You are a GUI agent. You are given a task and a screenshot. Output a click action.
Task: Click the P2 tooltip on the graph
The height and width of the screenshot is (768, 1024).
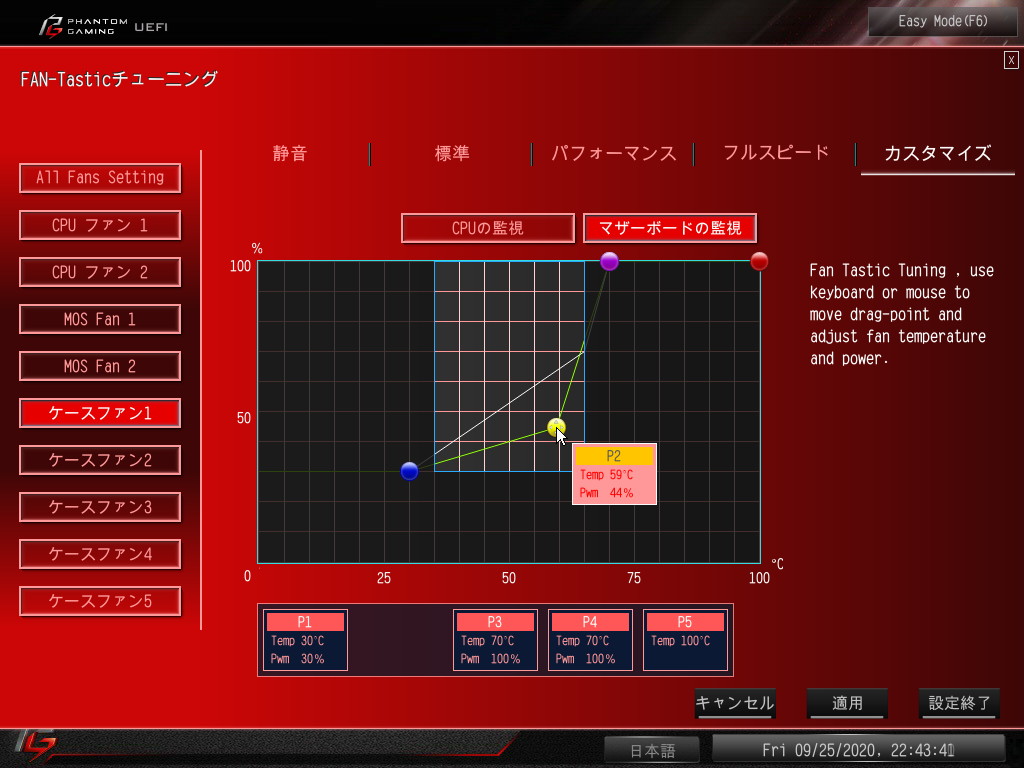point(614,474)
